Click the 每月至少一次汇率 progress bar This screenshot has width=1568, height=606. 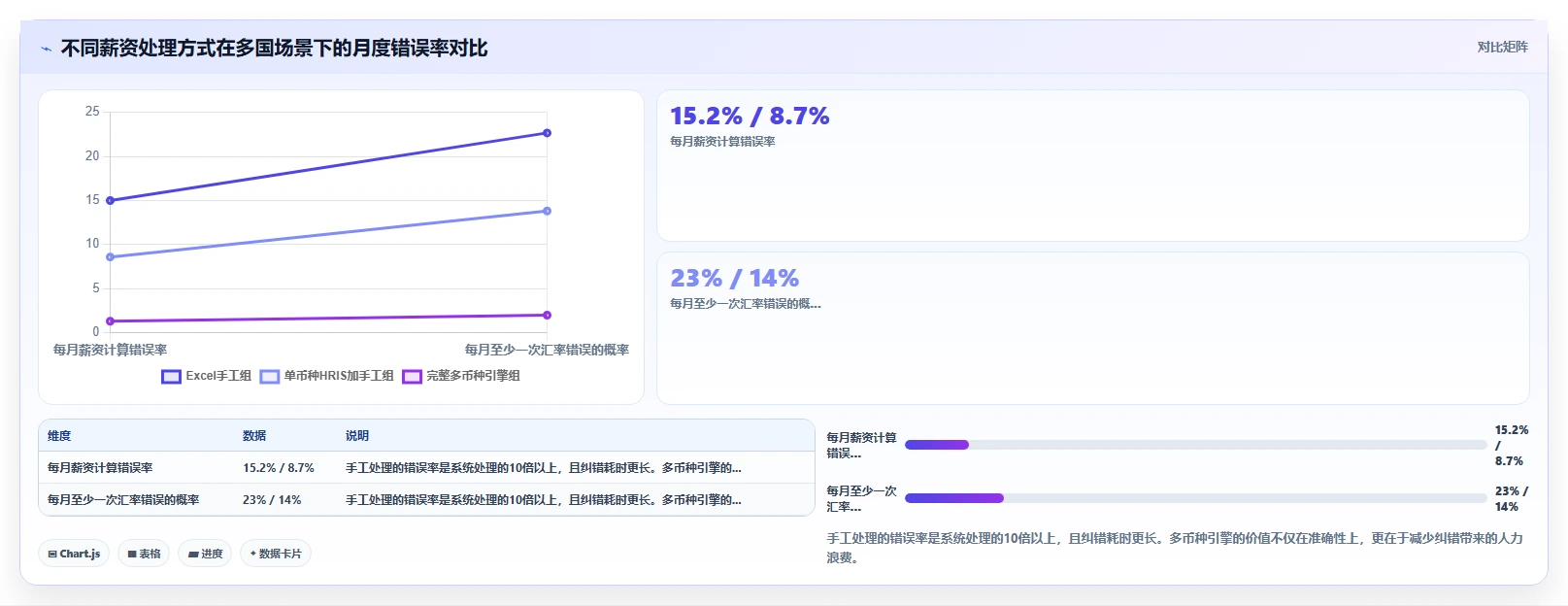[x=1195, y=498]
